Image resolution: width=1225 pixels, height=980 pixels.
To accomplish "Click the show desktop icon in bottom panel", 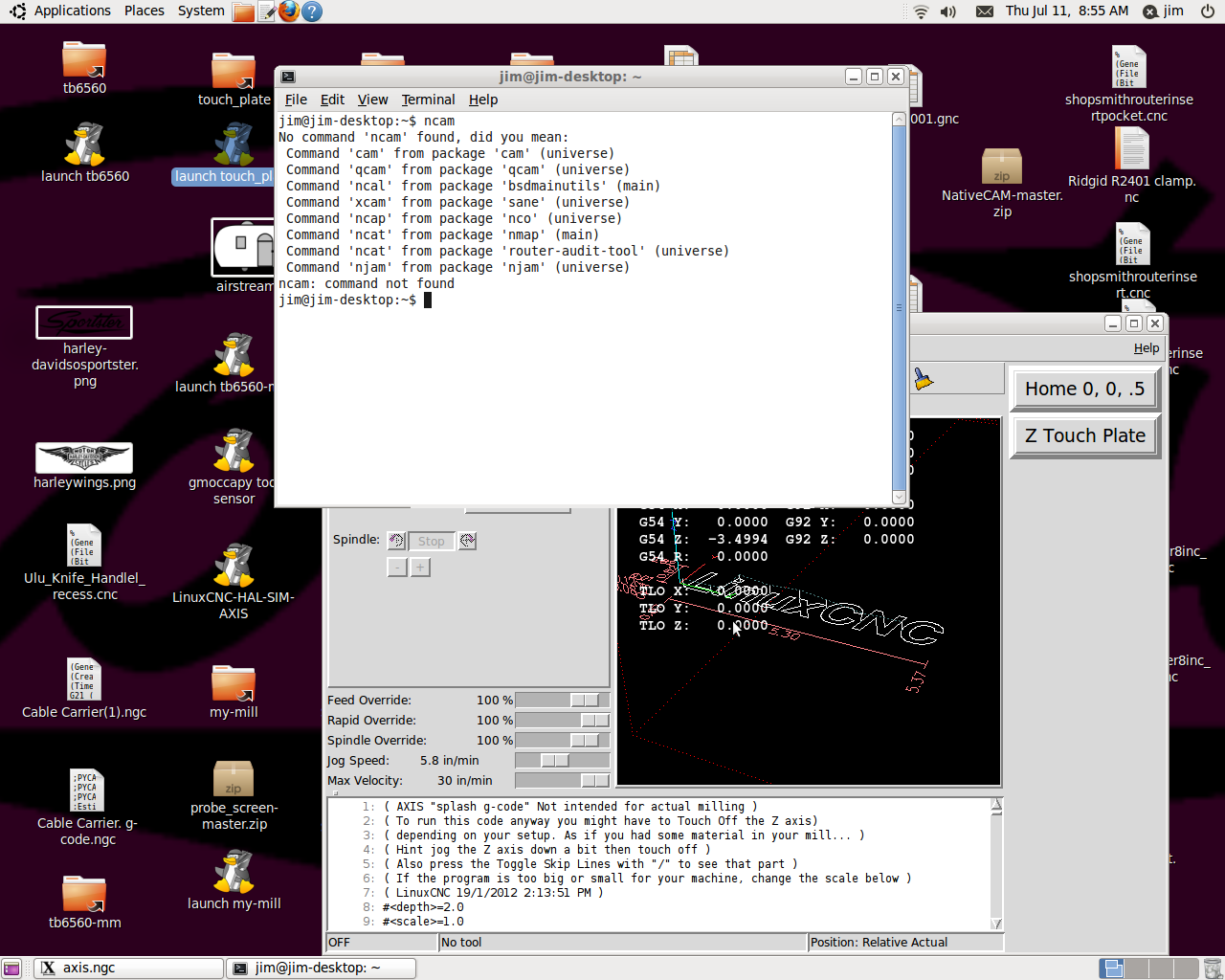I will point(11,968).
